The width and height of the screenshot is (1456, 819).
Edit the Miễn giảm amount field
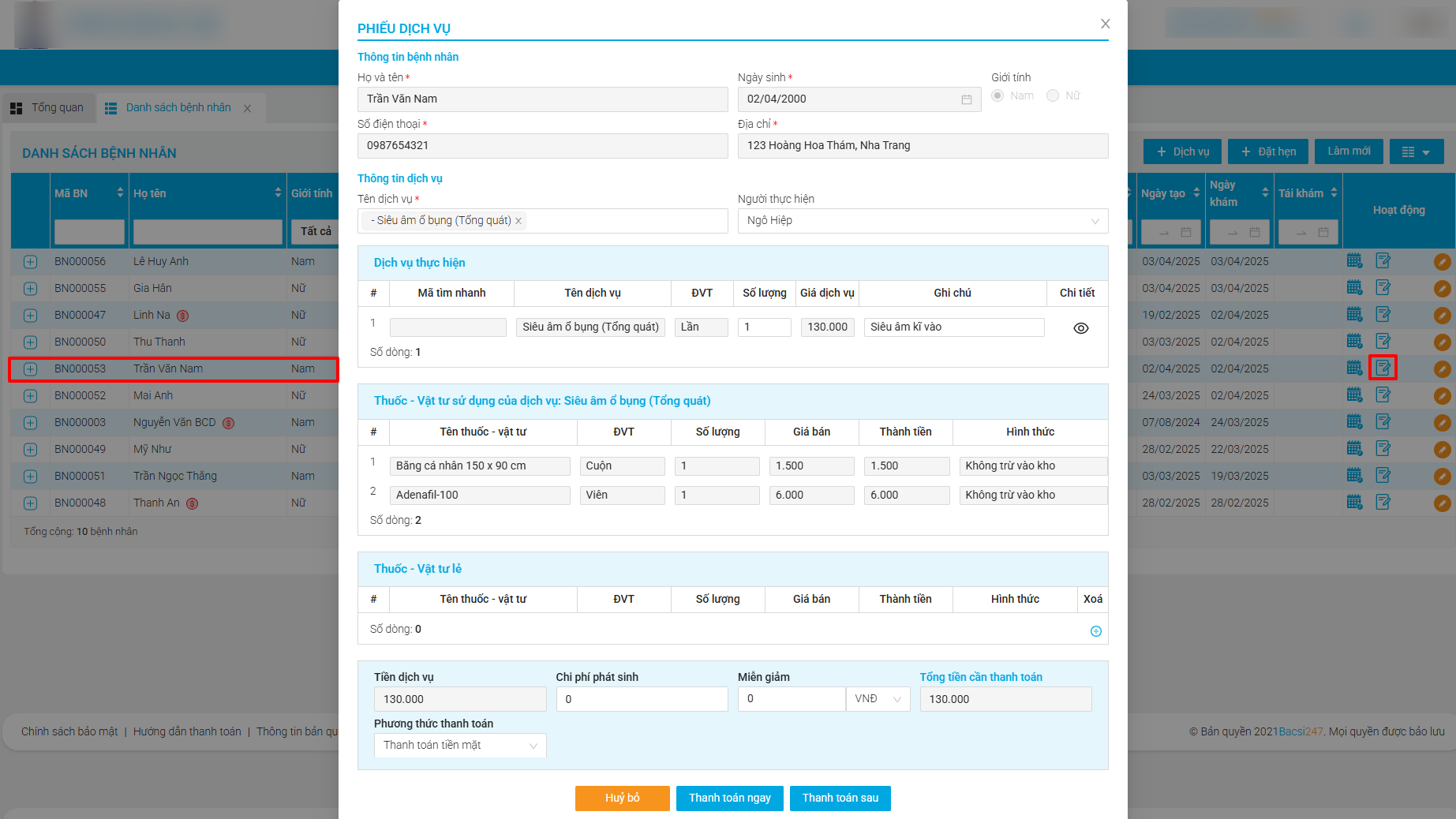[x=792, y=699]
